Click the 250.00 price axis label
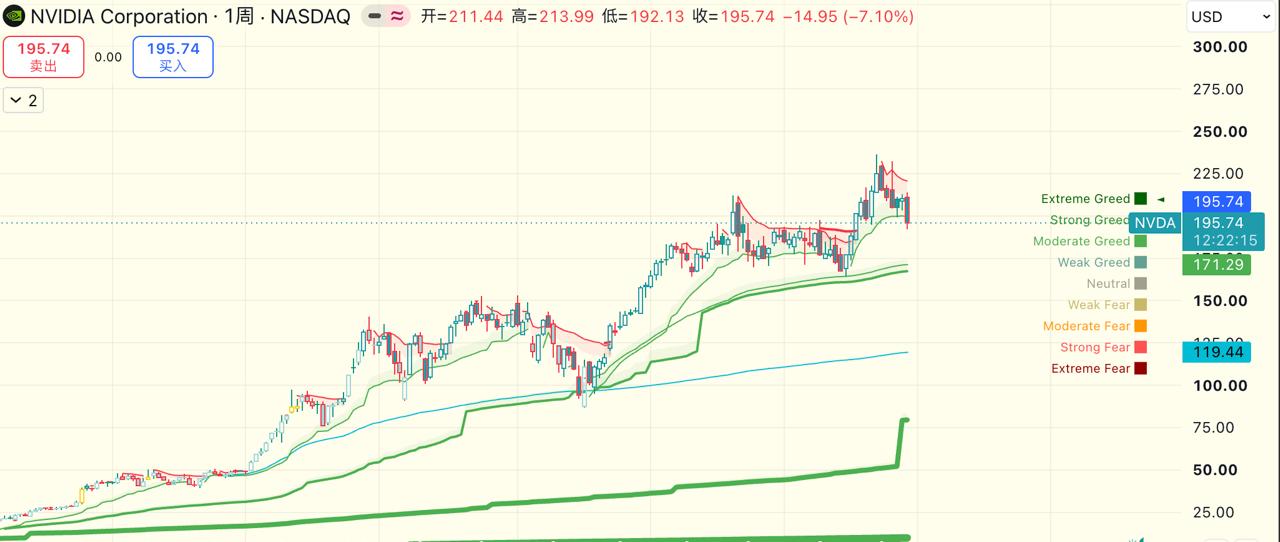Image resolution: width=1280 pixels, height=542 pixels. (x=1220, y=132)
